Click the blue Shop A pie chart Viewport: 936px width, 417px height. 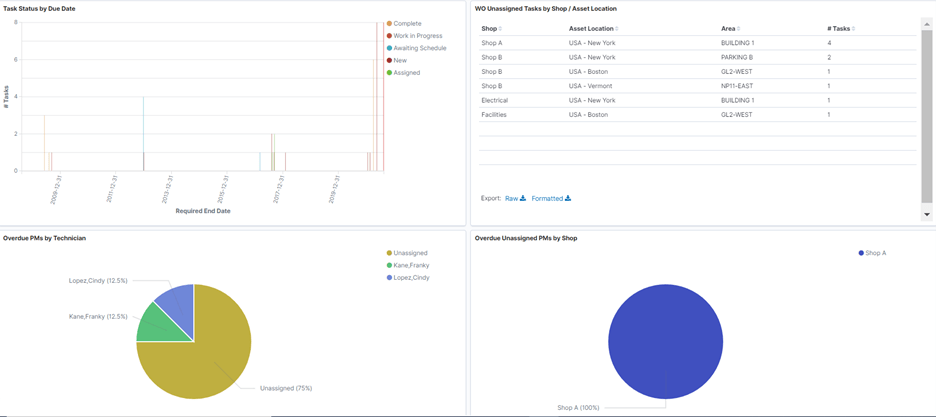[x=666, y=341]
